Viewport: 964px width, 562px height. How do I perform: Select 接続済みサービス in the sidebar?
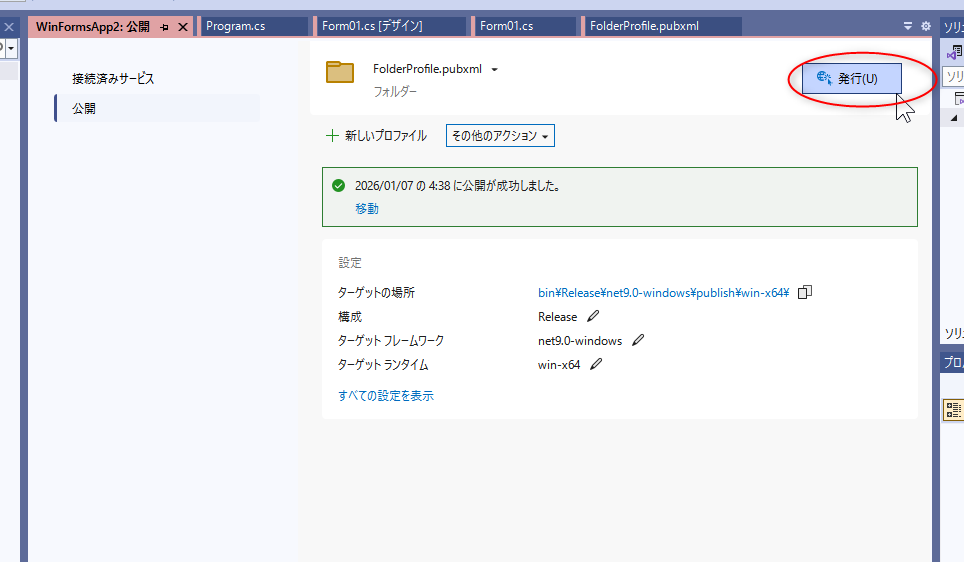point(113,78)
